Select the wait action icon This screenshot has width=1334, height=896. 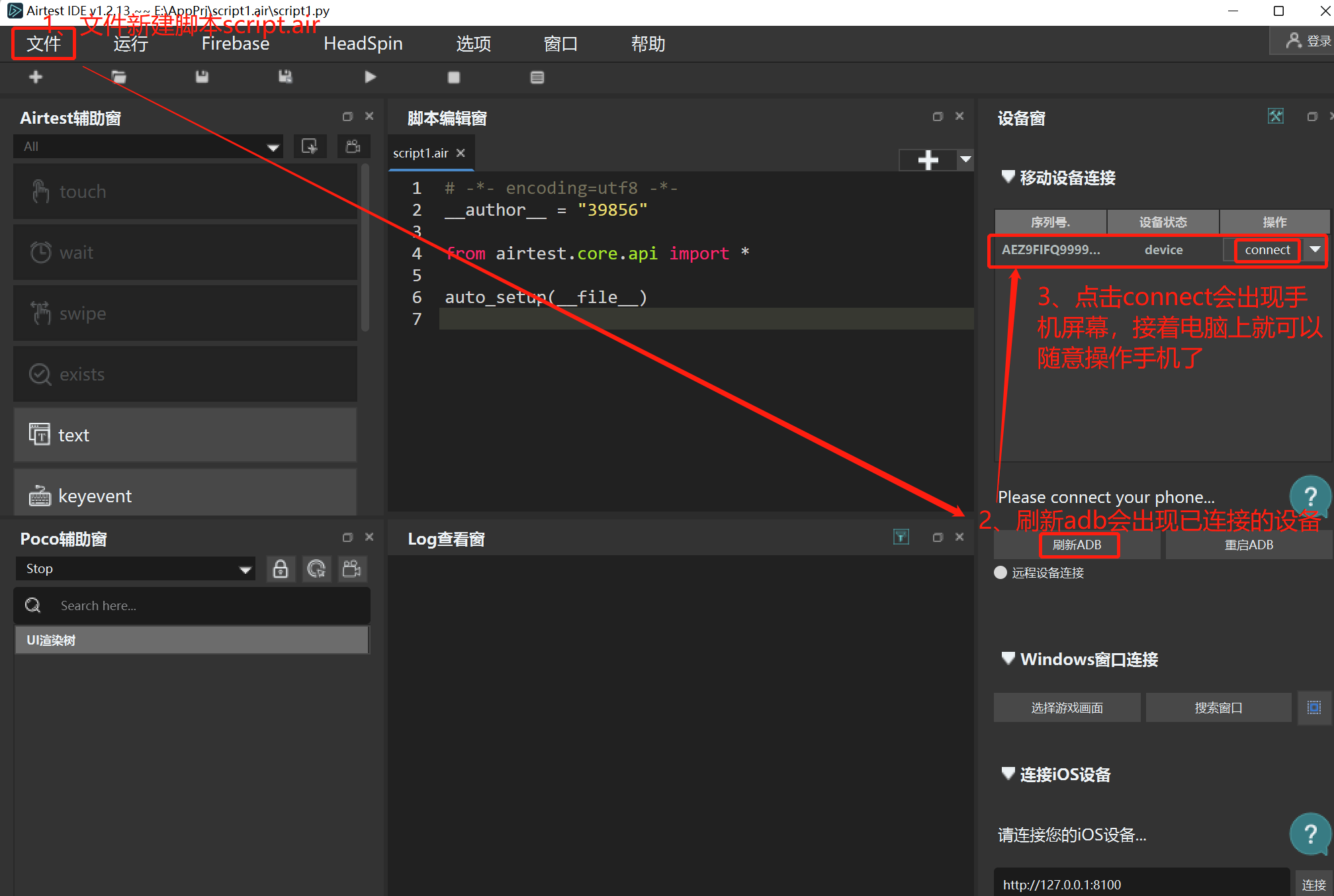tap(40, 252)
